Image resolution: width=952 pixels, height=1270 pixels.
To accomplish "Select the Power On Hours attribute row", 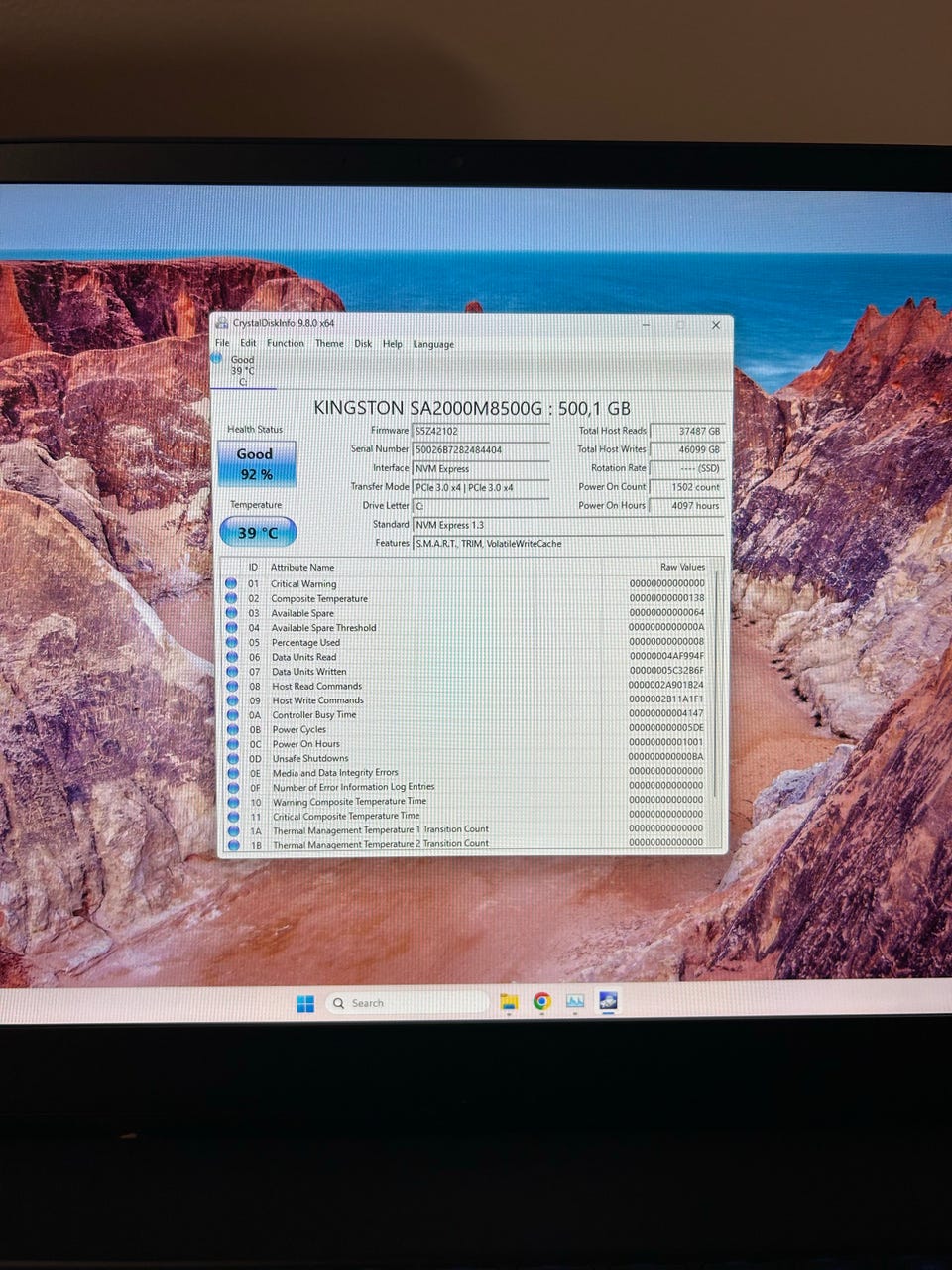I will click(466, 744).
